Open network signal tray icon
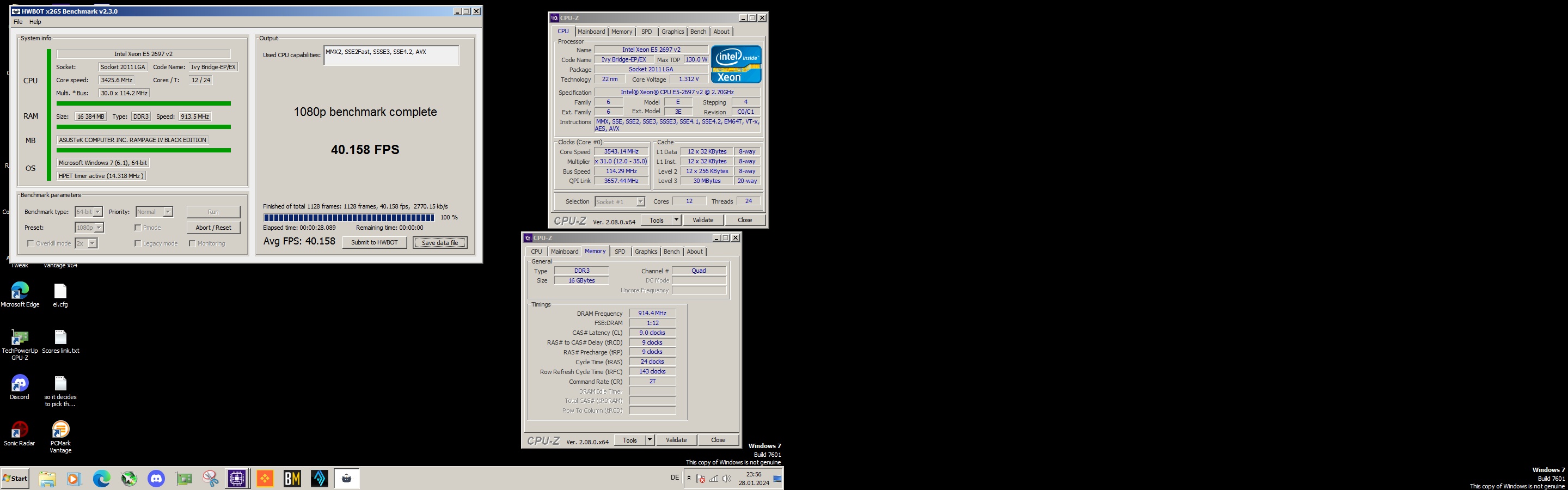The height and width of the screenshot is (490, 1568). tap(713, 479)
